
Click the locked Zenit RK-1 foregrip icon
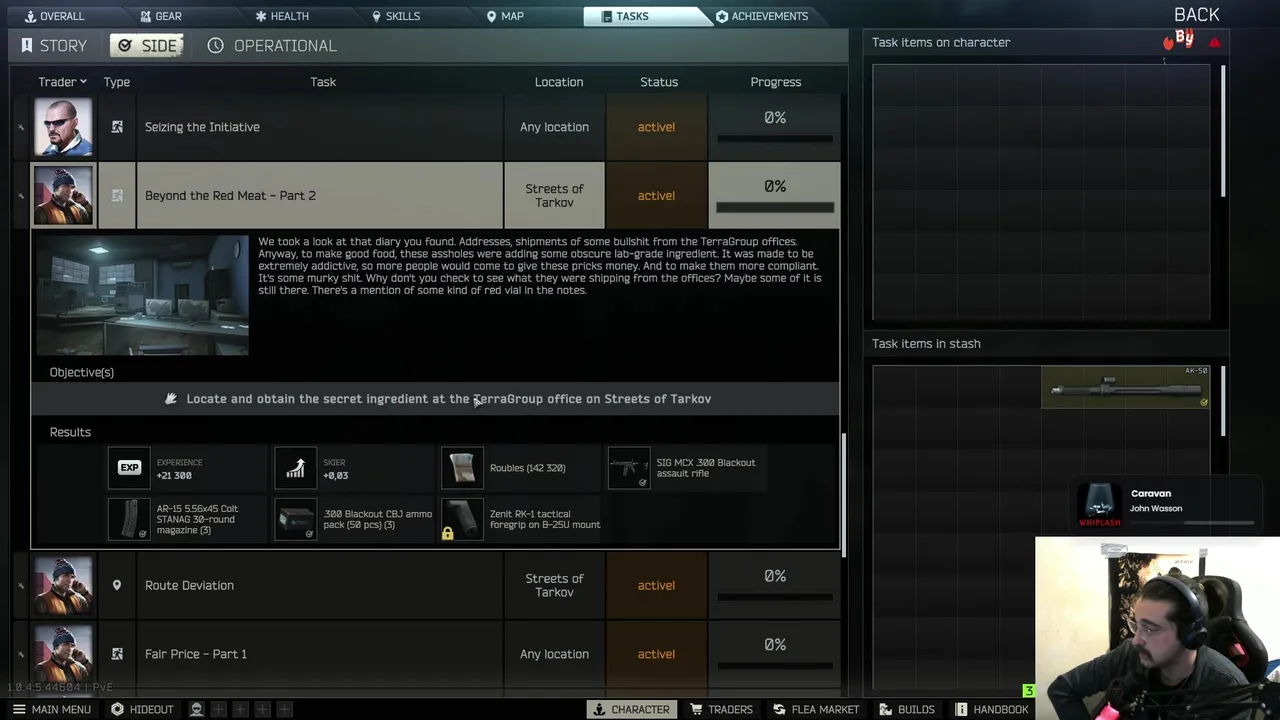point(462,519)
